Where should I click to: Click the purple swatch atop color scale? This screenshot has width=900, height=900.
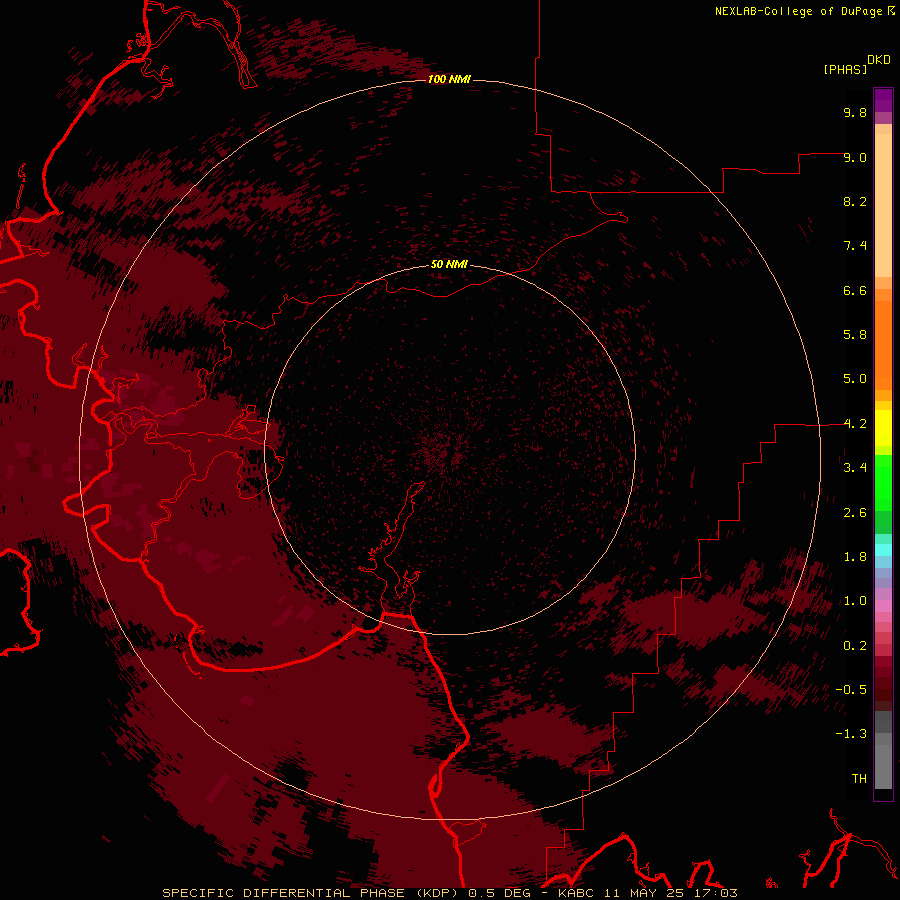(x=883, y=100)
